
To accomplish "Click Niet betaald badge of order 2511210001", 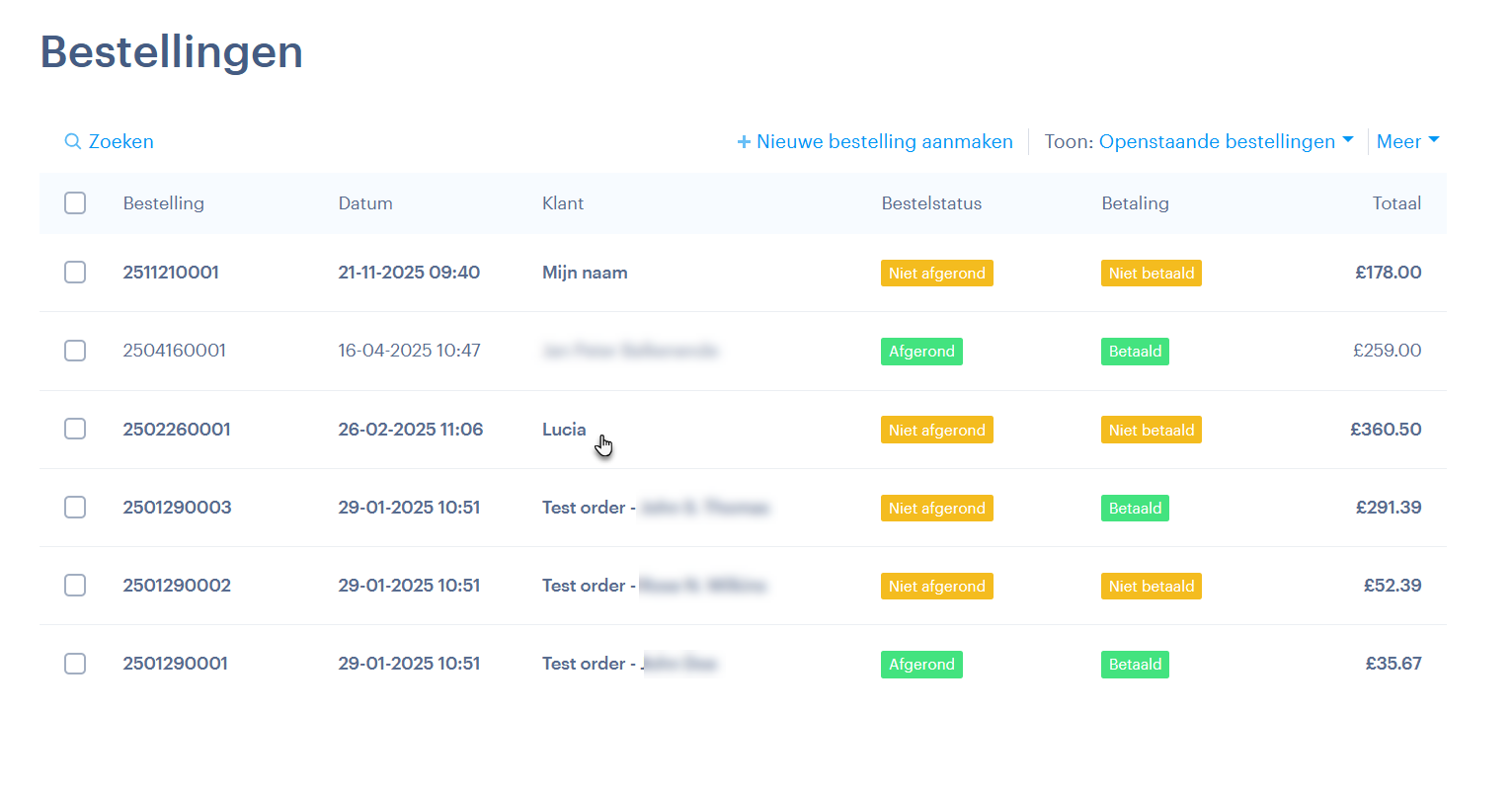I will (1152, 274).
